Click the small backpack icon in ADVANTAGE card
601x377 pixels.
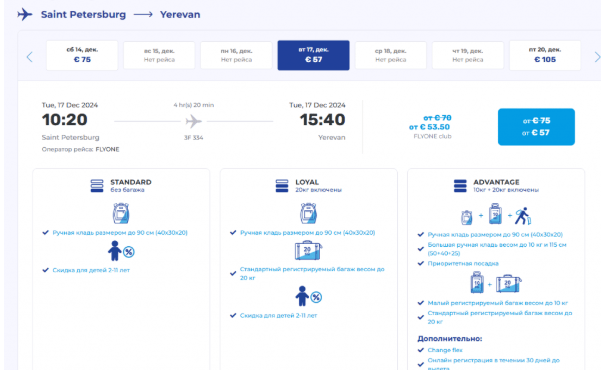pyautogui.click(x=466, y=217)
